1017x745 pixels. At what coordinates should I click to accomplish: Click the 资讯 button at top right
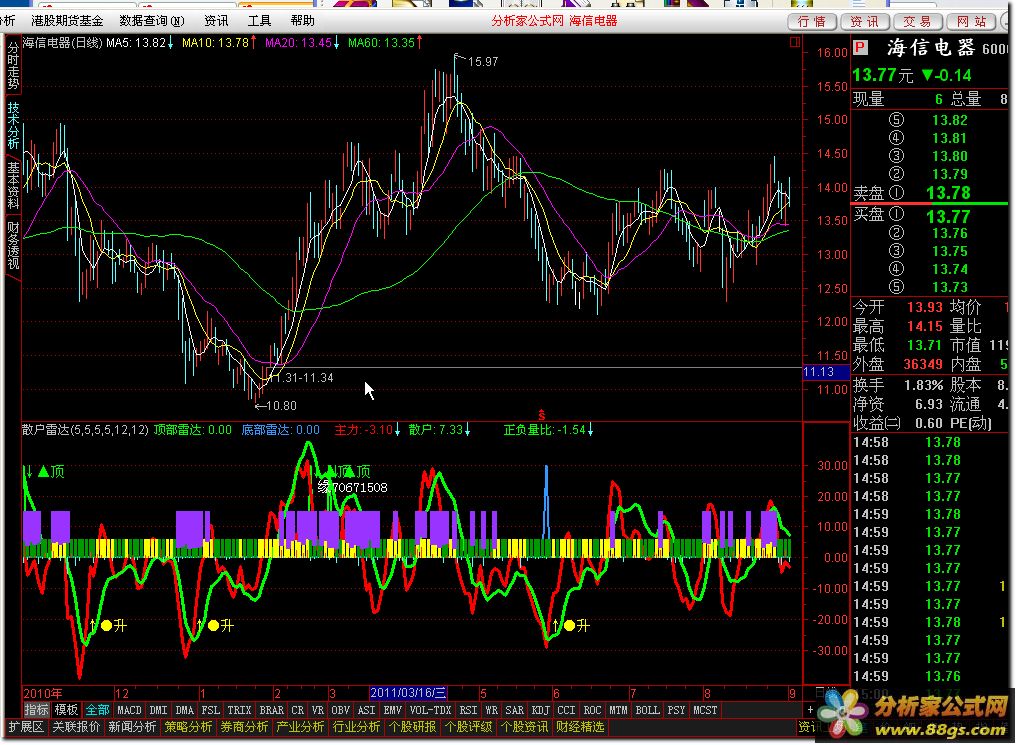(865, 21)
